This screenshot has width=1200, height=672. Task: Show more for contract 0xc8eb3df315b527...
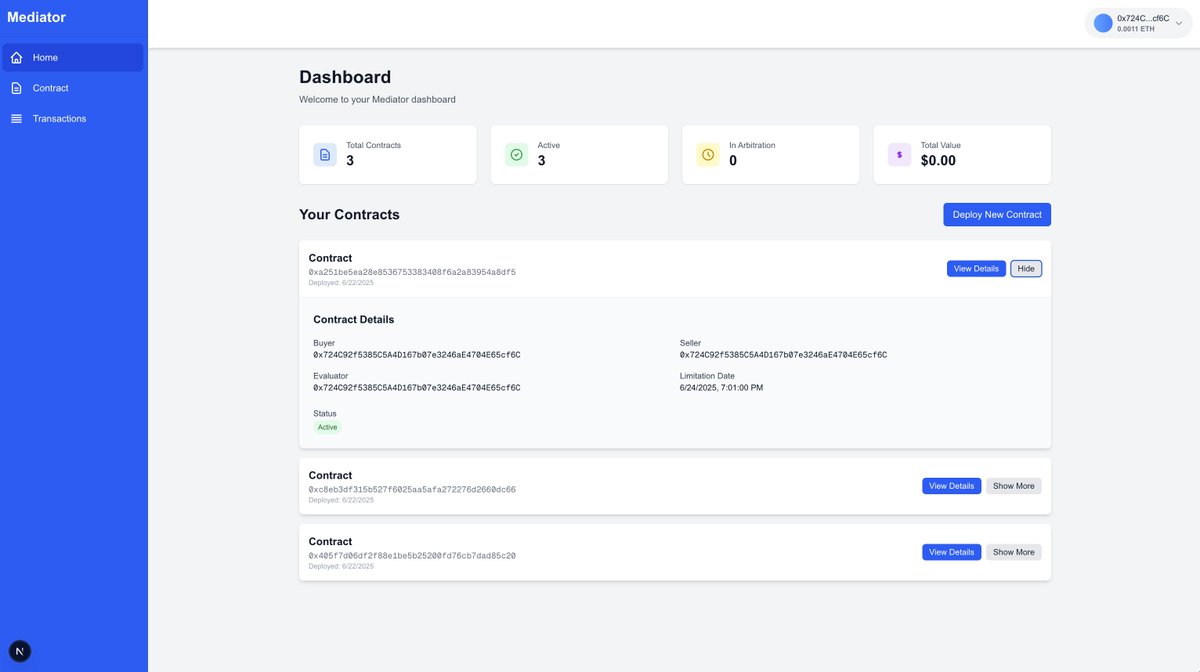click(x=1014, y=485)
